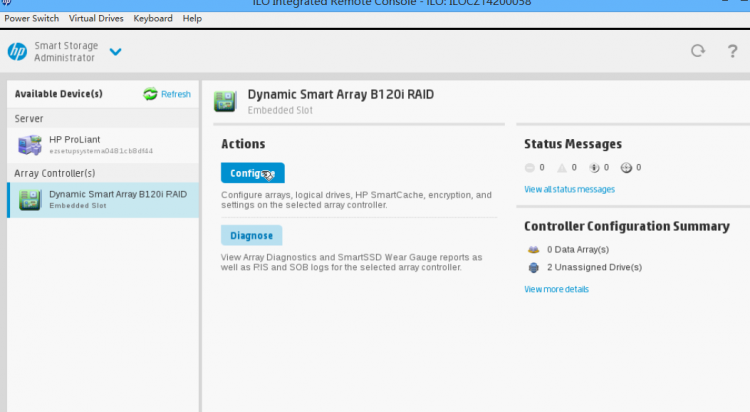The width and height of the screenshot is (750, 412).
Task: Open the Power Switch menu
Action: tap(31, 18)
